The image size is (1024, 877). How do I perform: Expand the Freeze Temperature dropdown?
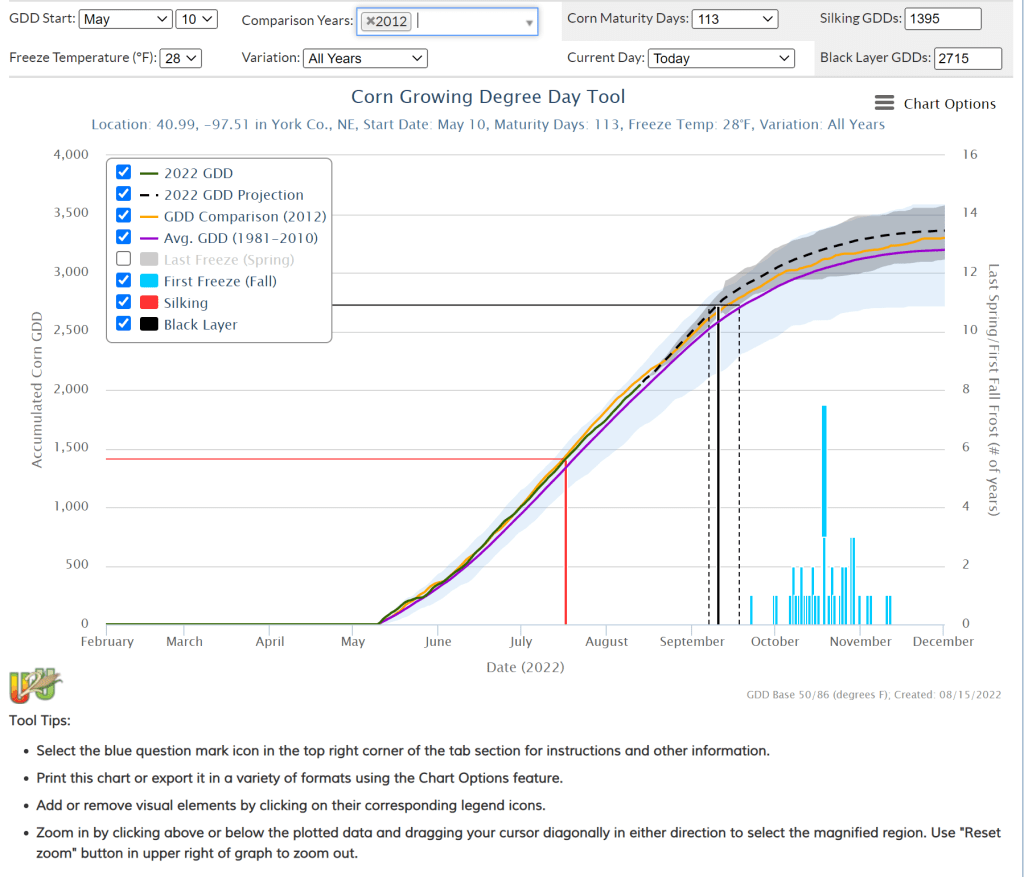[182, 58]
